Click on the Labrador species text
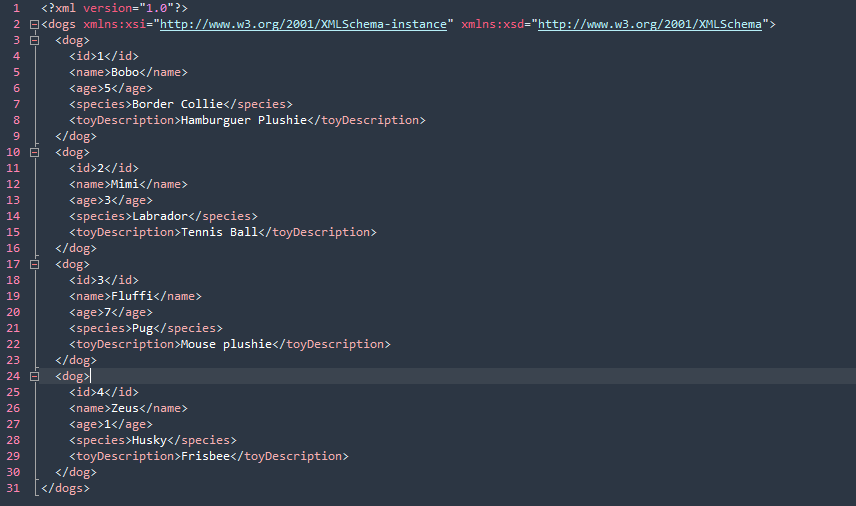 (160, 216)
